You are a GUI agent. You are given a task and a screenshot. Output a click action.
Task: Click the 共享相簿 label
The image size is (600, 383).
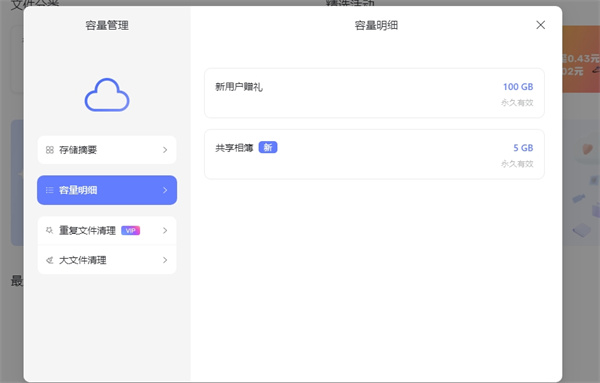pyautogui.click(x=234, y=148)
